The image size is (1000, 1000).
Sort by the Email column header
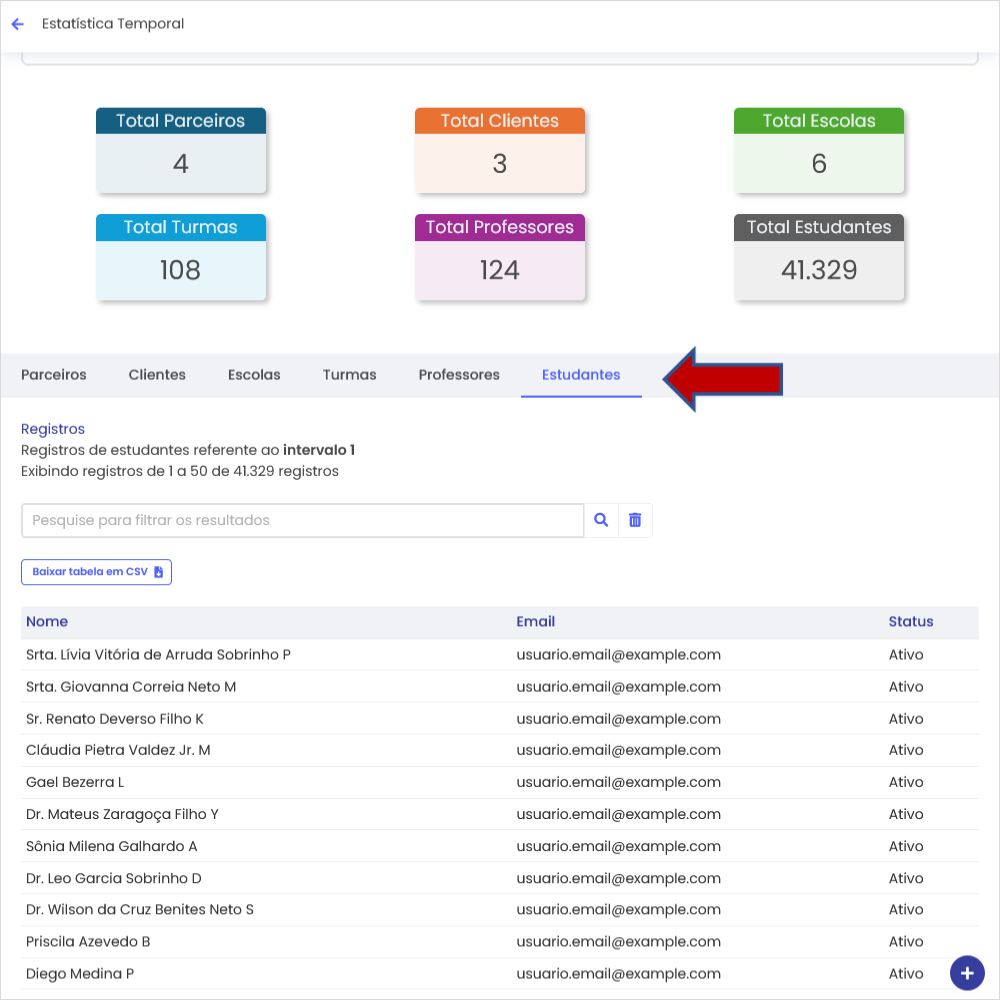pyautogui.click(x=536, y=622)
